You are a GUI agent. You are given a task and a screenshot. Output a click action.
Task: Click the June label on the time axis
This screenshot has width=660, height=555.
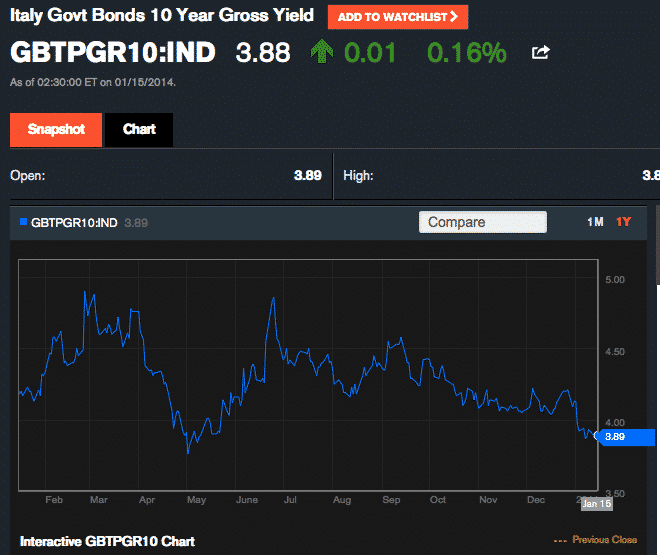[245, 498]
